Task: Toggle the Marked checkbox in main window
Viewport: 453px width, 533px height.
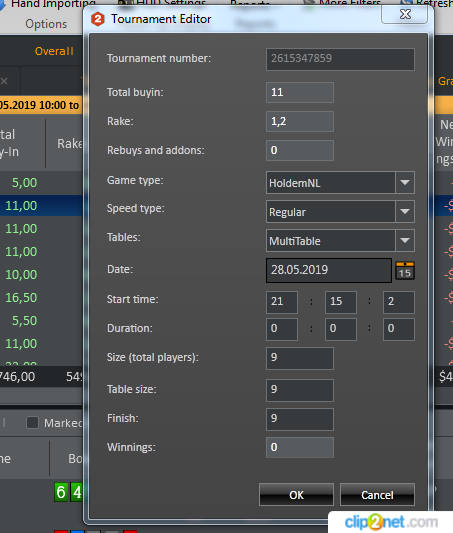Action: (x=33, y=423)
